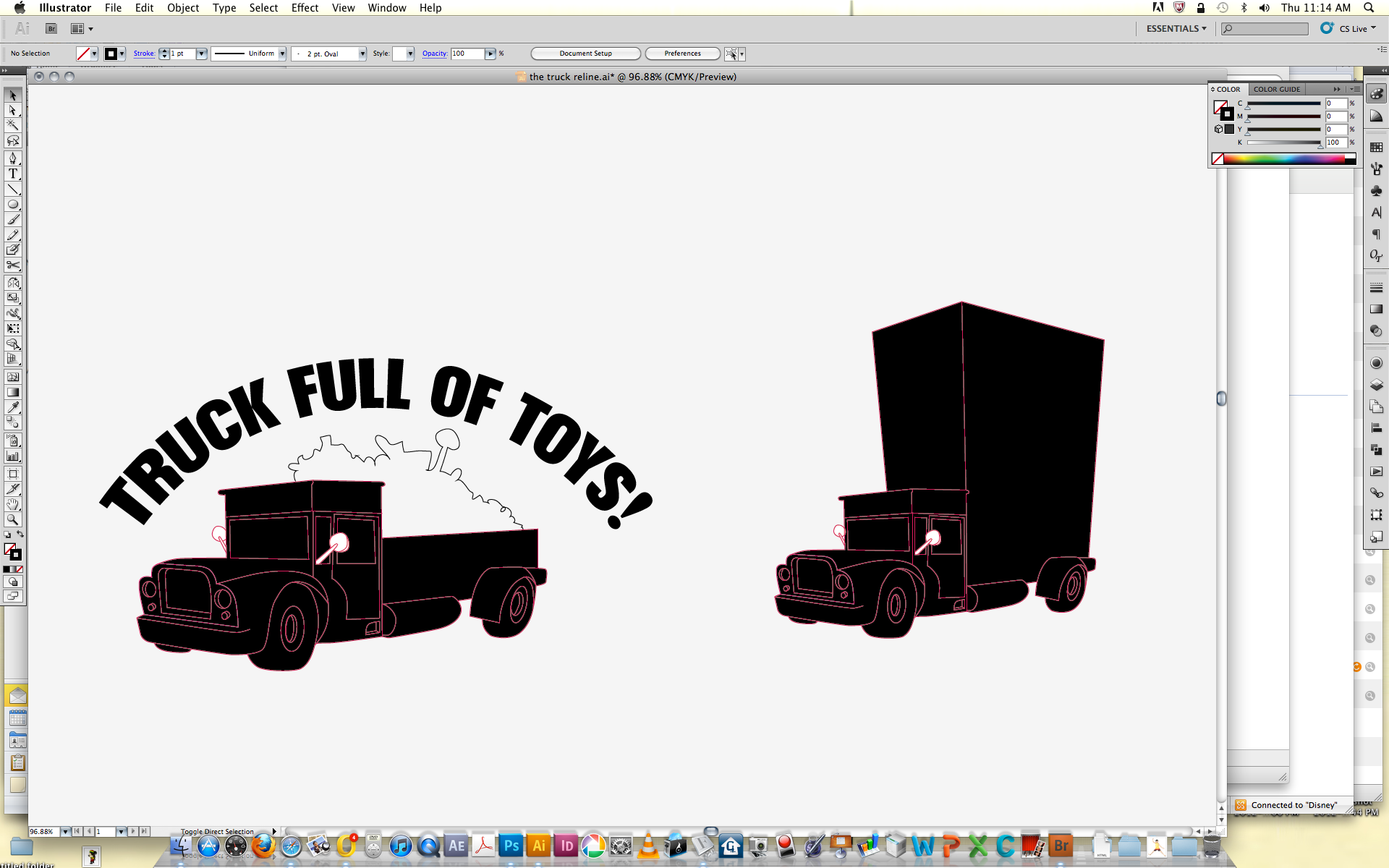Select the Scale tool
Viewport: 1389px width, 868px height.
coord(13,298)
